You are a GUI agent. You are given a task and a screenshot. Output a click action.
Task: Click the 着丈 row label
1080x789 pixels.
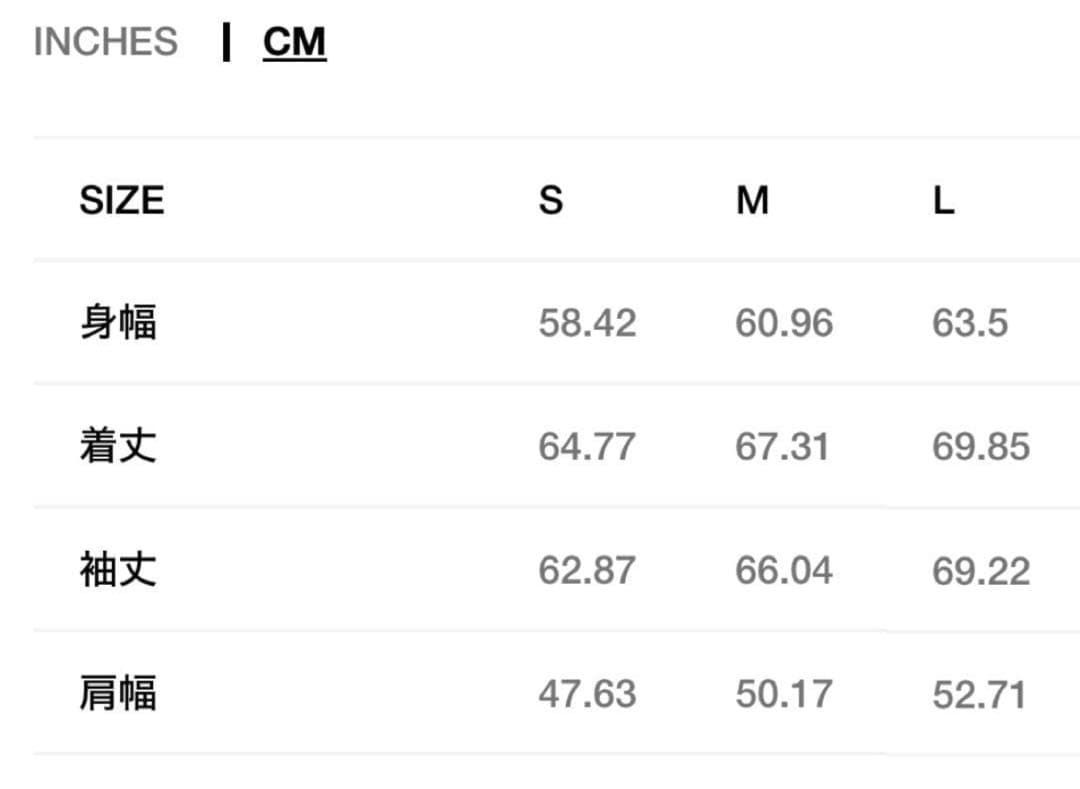(x=118, y=446)
